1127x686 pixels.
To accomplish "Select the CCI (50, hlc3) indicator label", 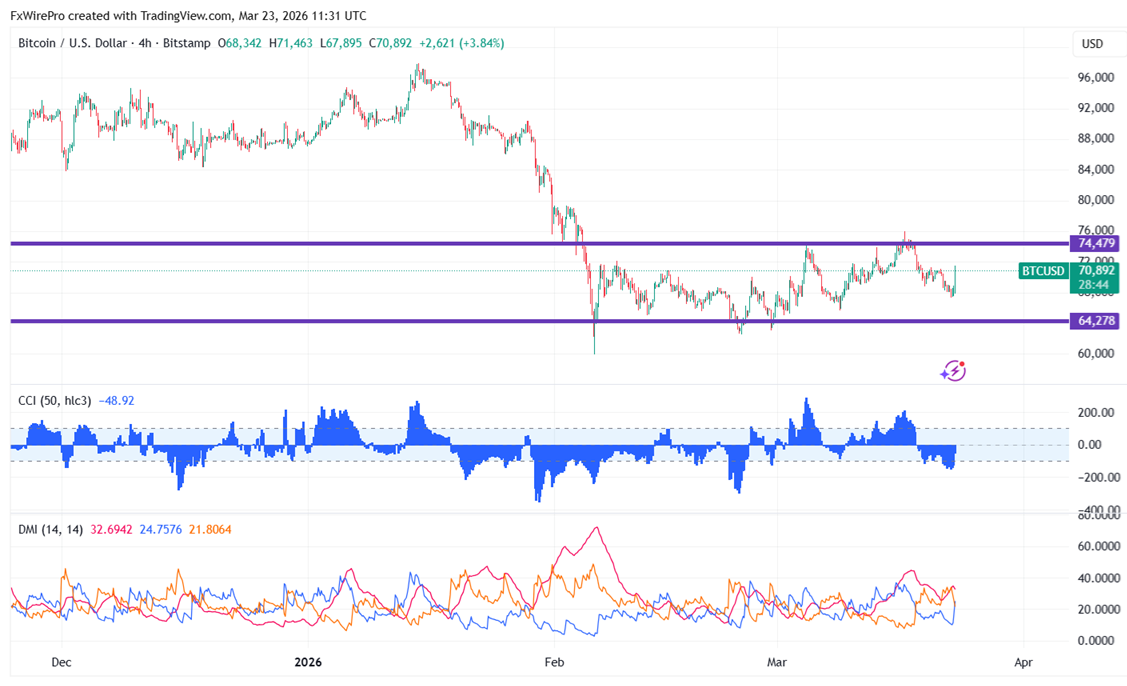I will pos(55,400).
